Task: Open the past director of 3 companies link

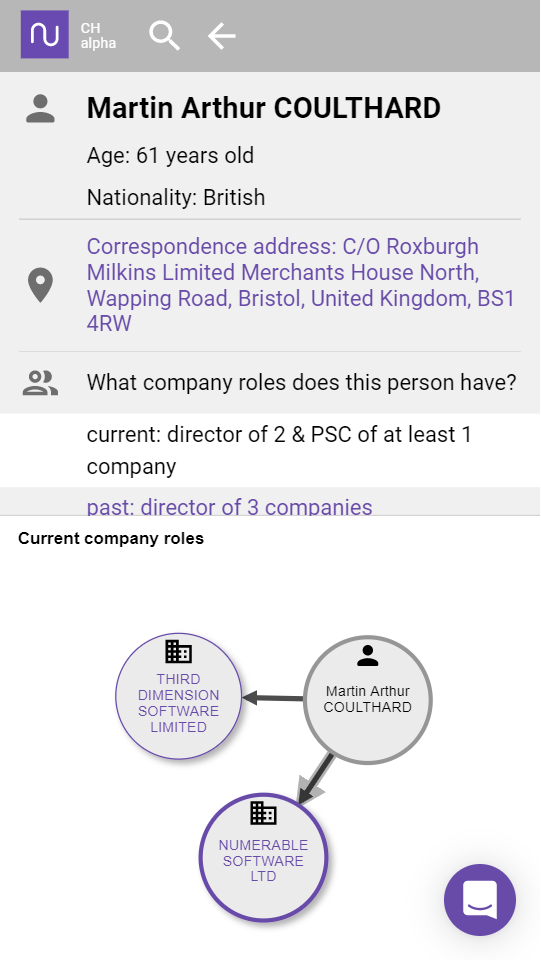Action: (x=229, y=507)
